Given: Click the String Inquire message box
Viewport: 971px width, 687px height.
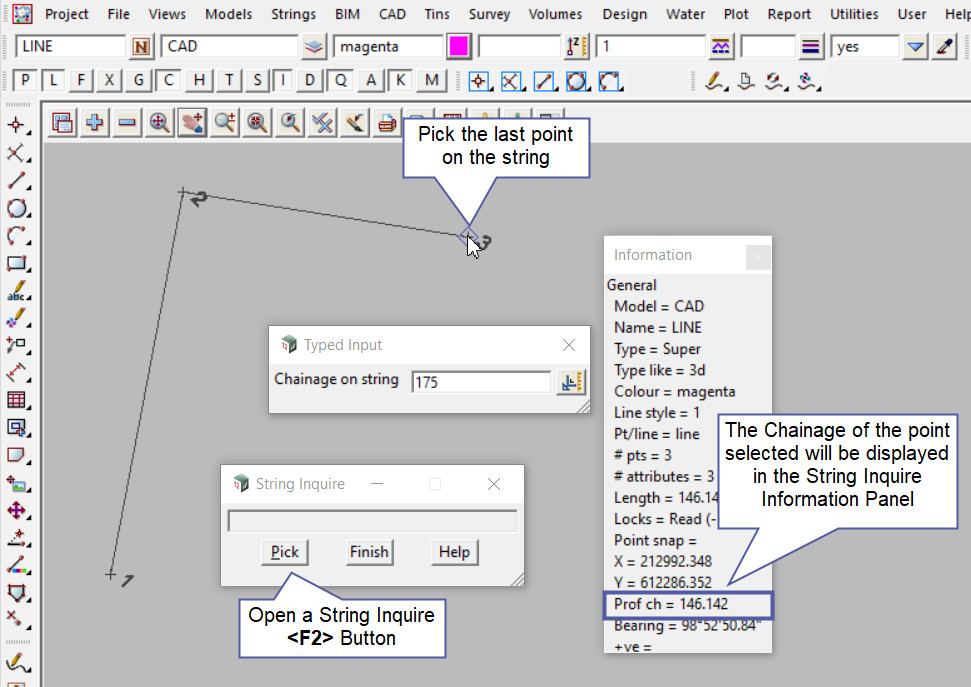Looking at the screenshot, I should [372, 521].
